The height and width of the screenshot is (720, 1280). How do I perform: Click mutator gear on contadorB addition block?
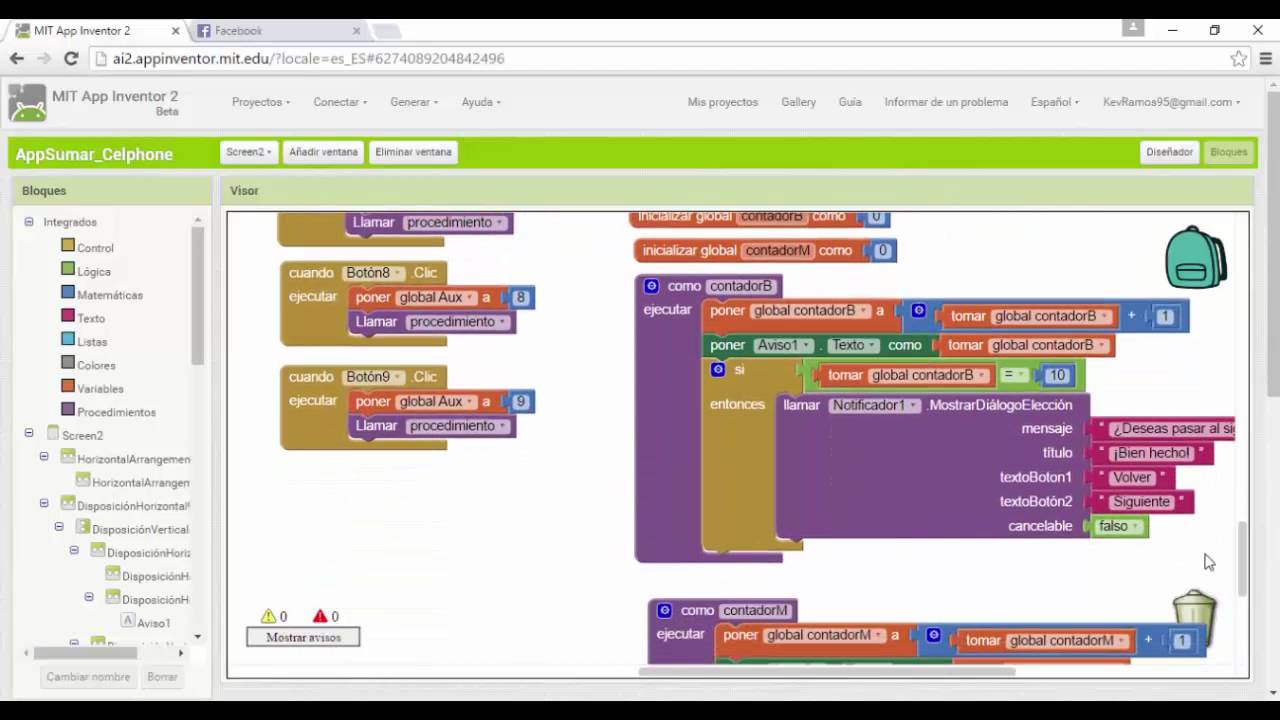point(919,311)
